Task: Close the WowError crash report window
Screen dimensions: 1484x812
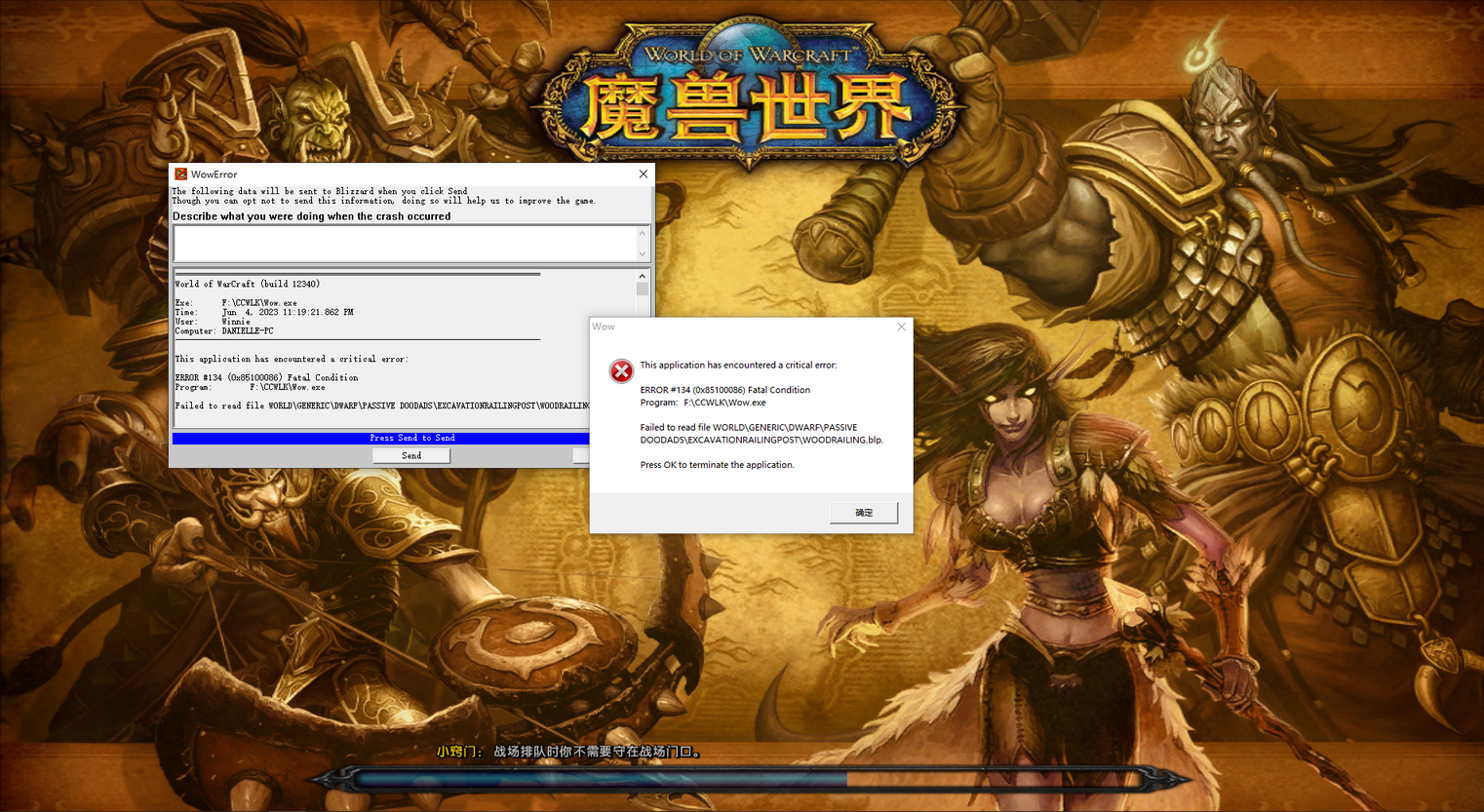Action: 643,174
